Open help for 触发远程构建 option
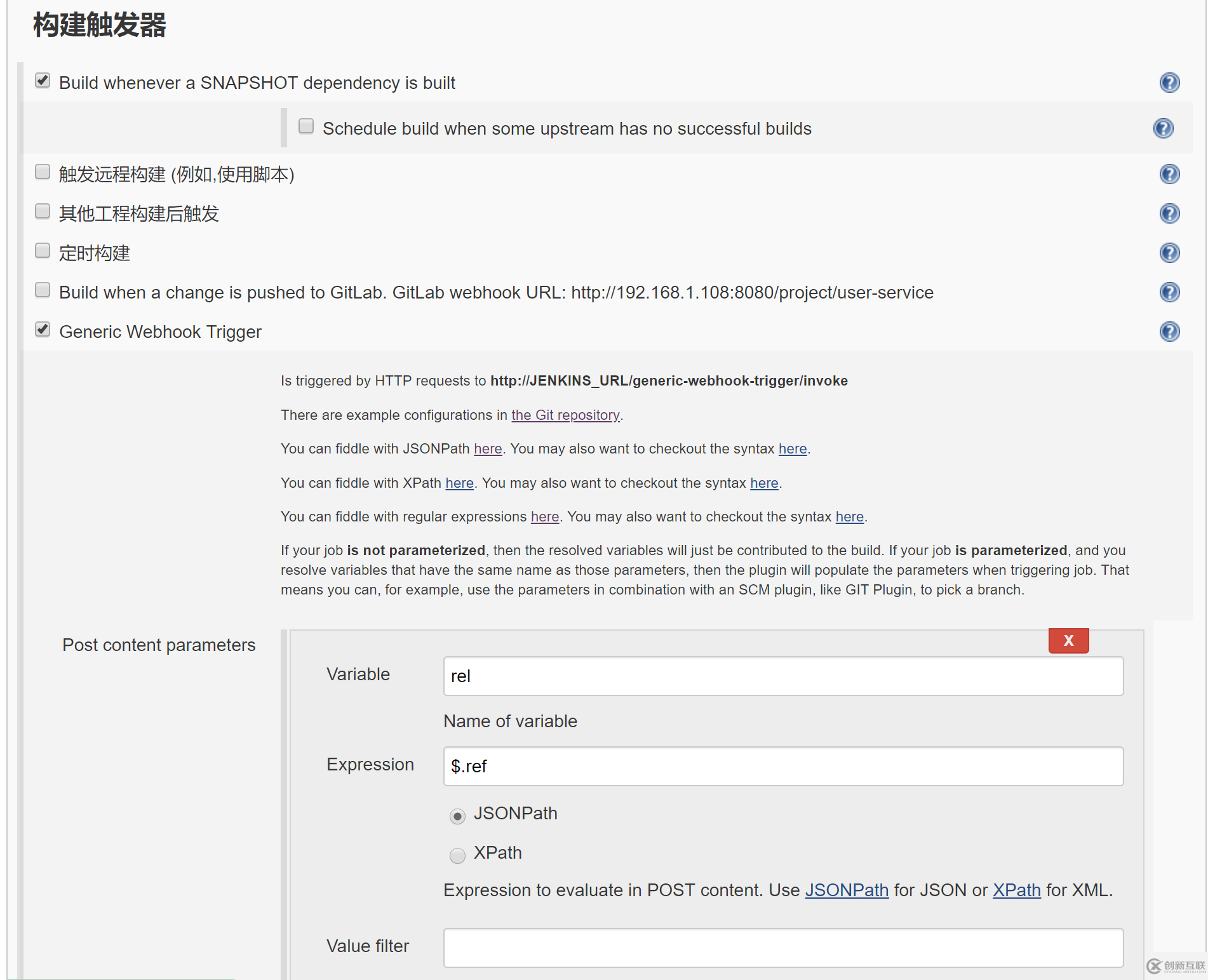 1169,174
